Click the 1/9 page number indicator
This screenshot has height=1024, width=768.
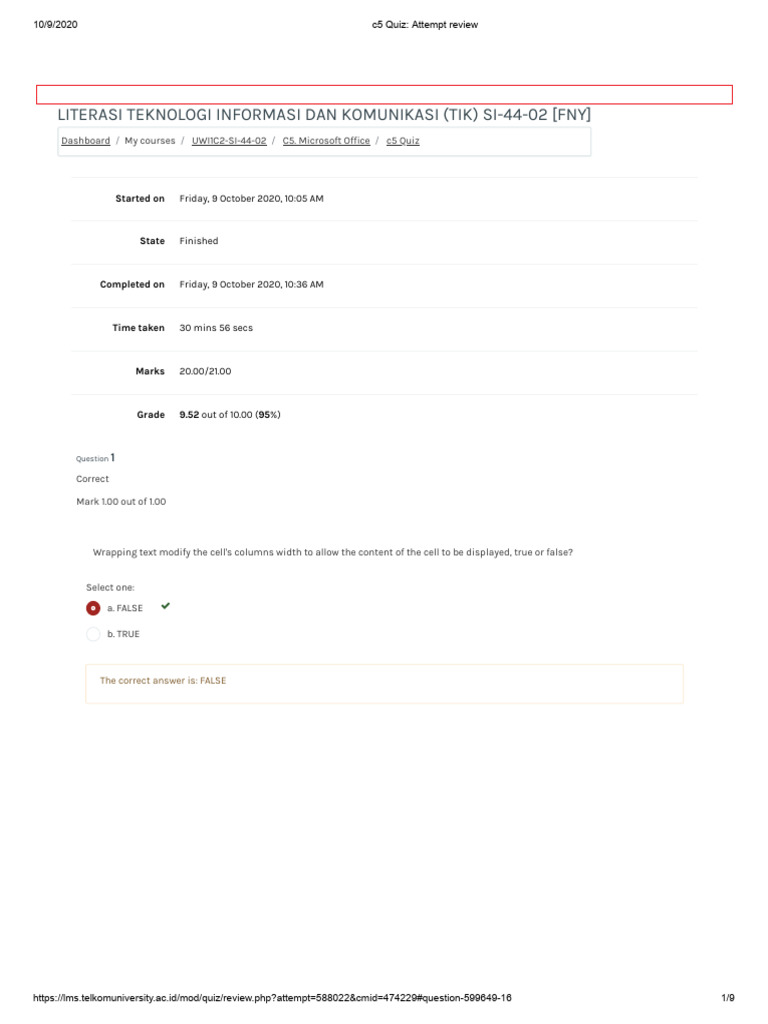728,998
